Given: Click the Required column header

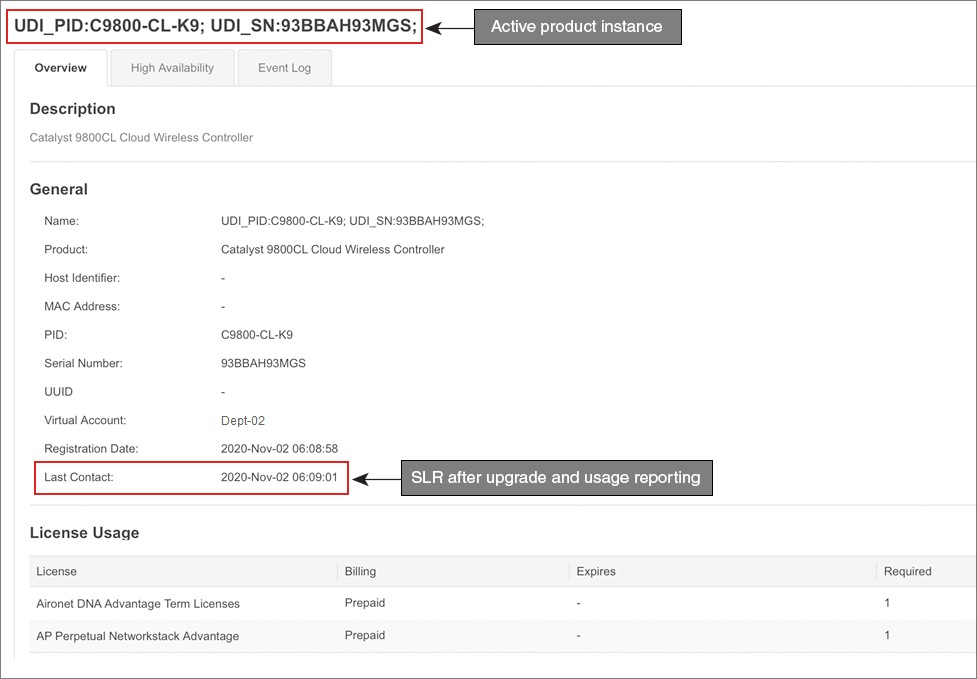Looking at the screenshot, I should click(904, 571).
